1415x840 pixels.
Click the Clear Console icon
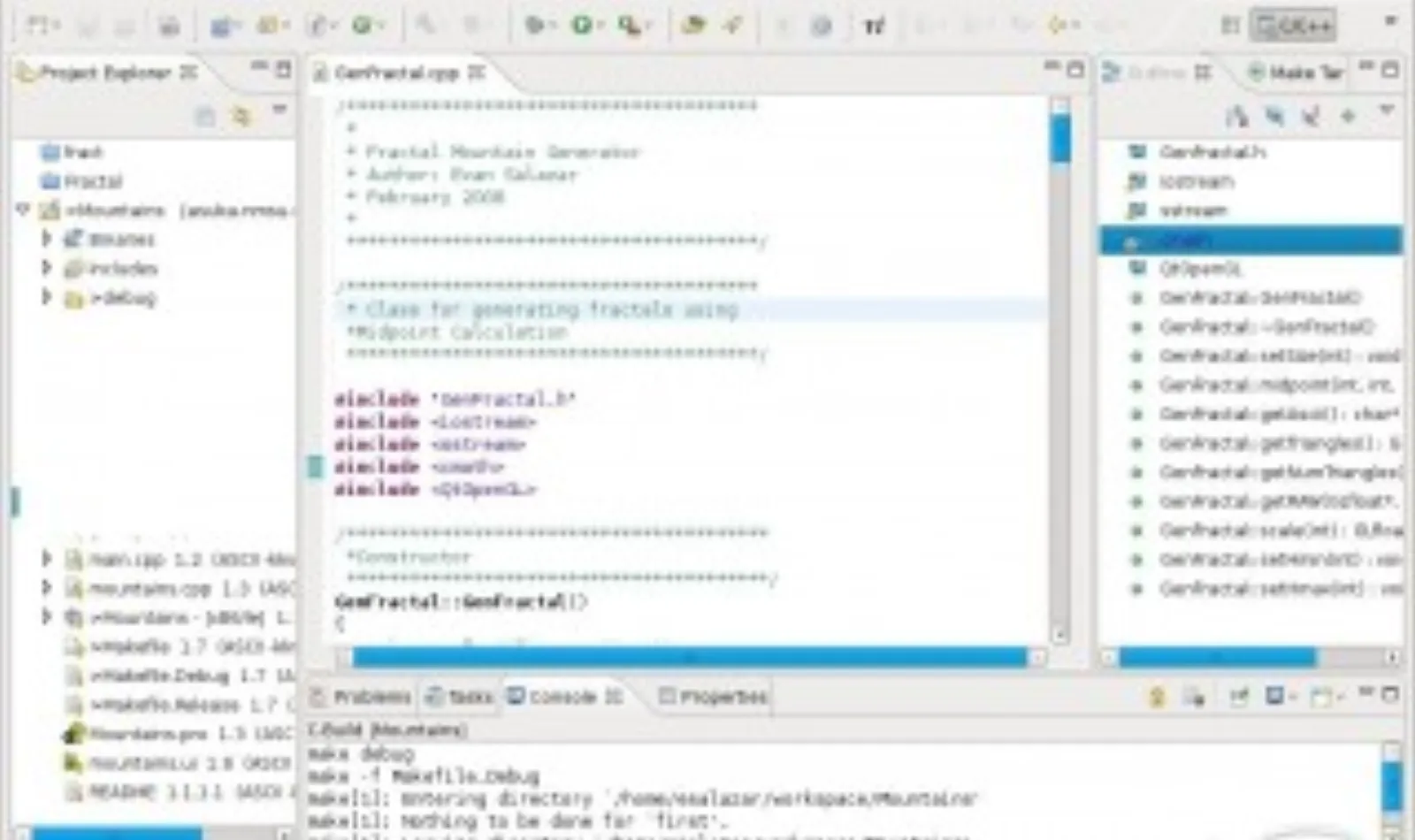[x=1195, y=697]
